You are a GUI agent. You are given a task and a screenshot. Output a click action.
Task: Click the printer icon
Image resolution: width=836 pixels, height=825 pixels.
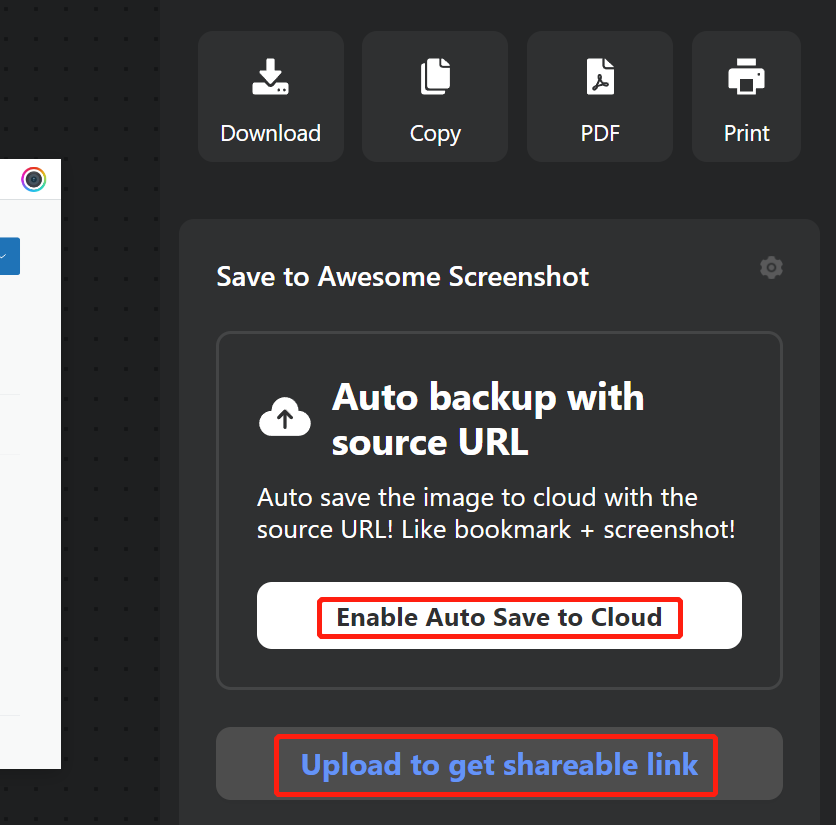point(746,77)
